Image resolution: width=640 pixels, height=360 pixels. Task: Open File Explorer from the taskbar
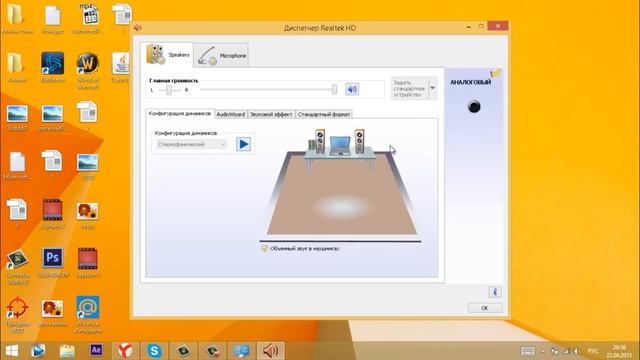[x=67, y=351]
